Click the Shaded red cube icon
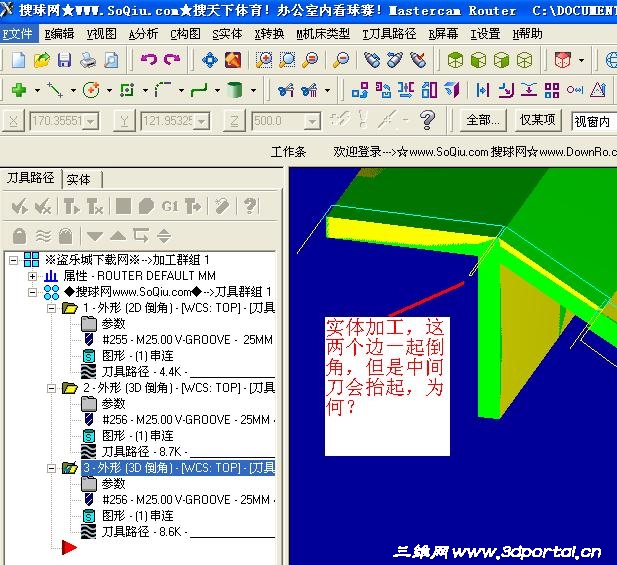 (x=562, y=60)
